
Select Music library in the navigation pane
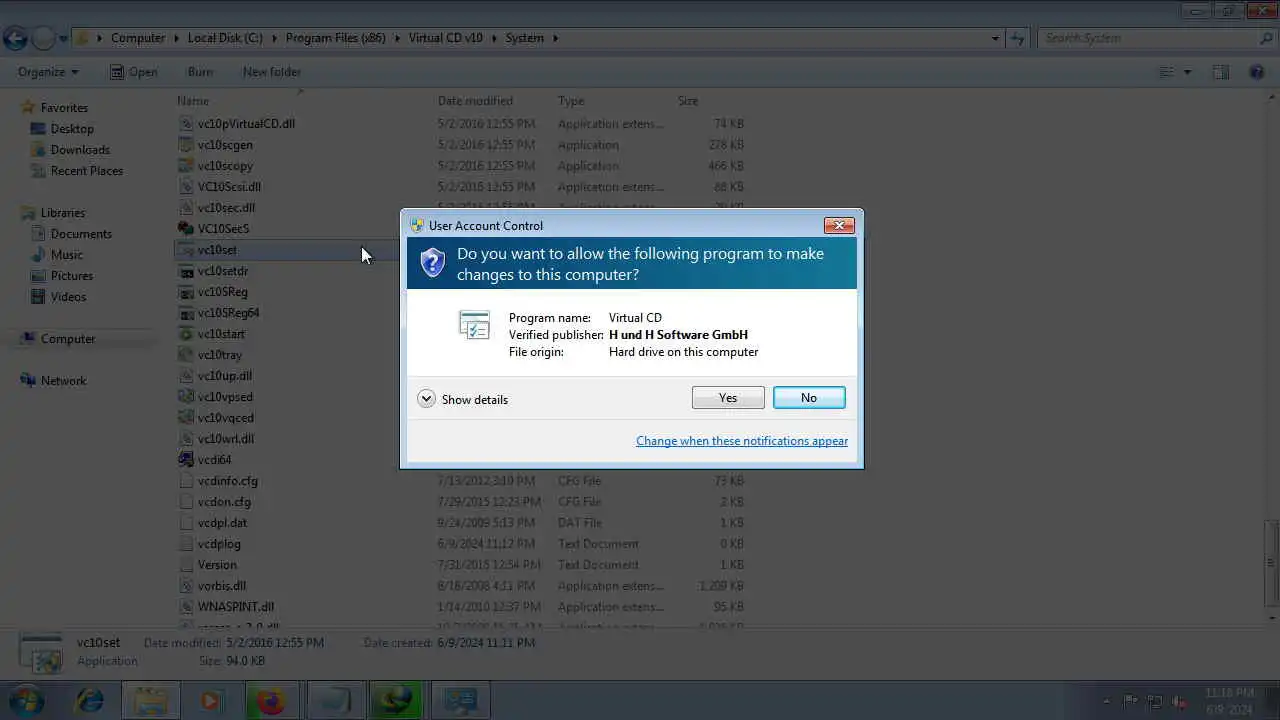point(67,255)
